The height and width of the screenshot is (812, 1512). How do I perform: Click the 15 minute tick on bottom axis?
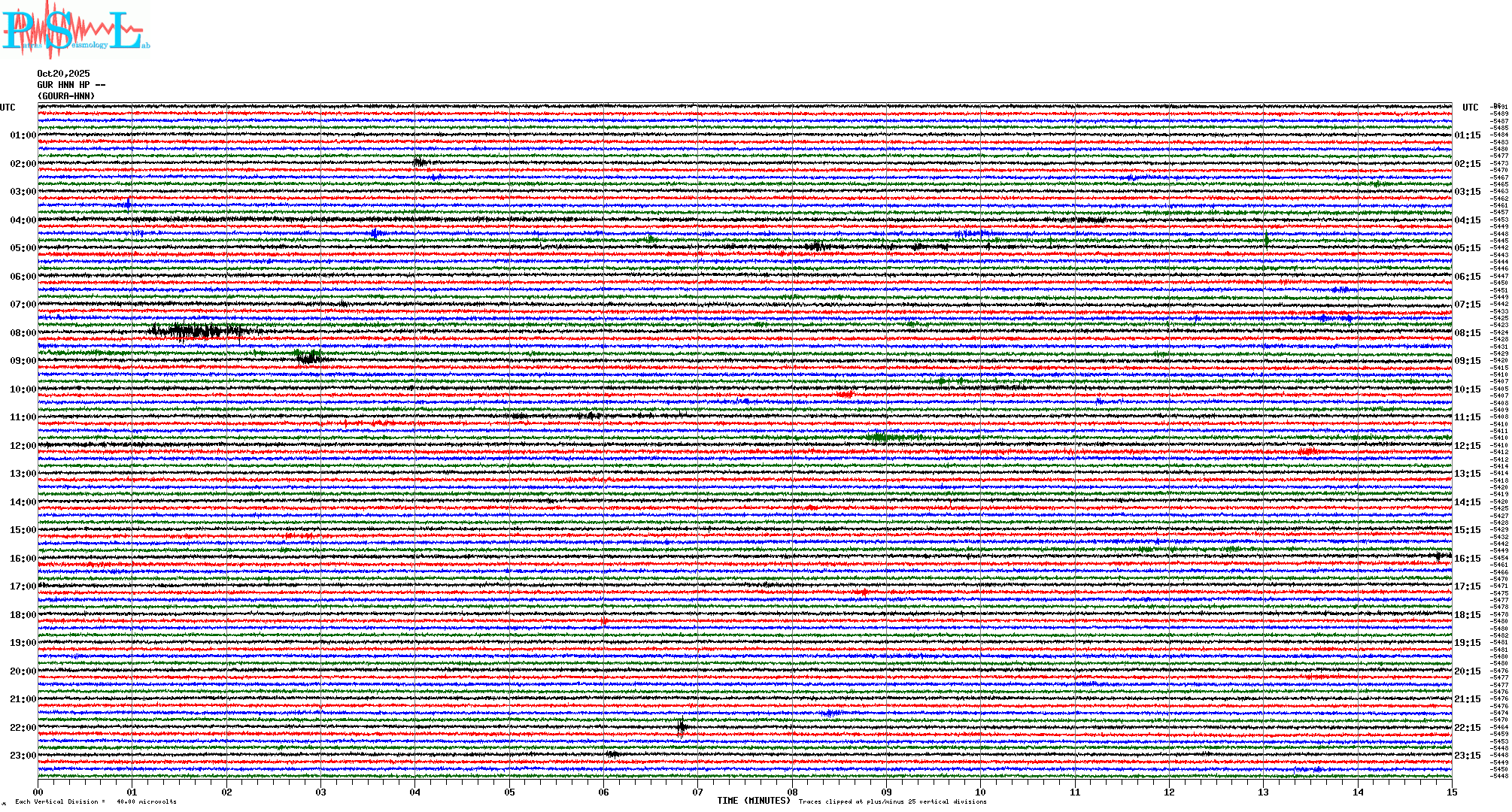pos(1451,792)
